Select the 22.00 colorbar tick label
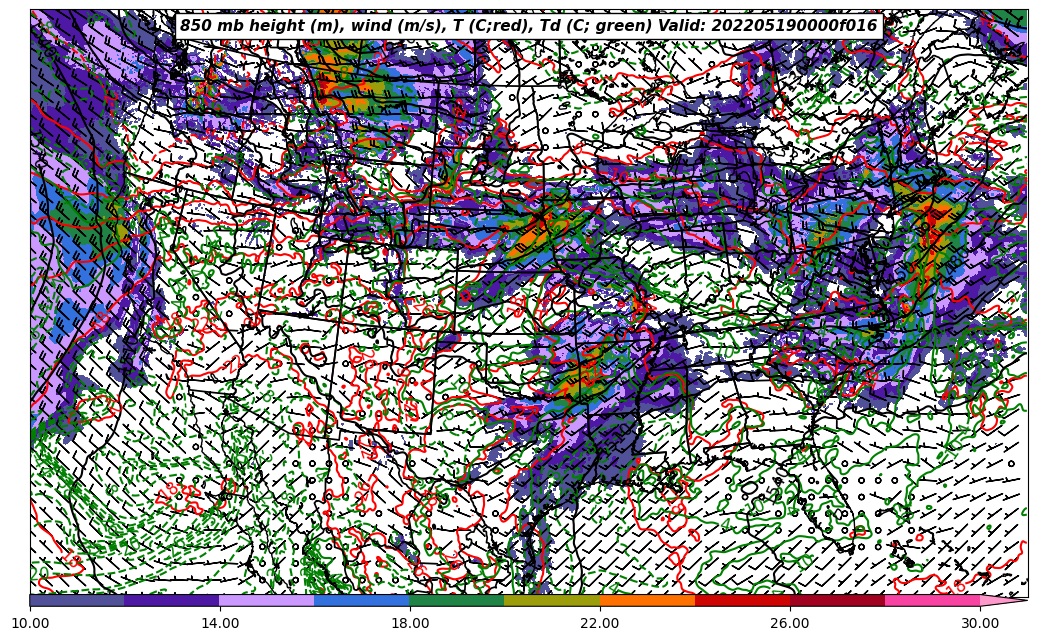The image size is (1037, 640). point(600,623)
